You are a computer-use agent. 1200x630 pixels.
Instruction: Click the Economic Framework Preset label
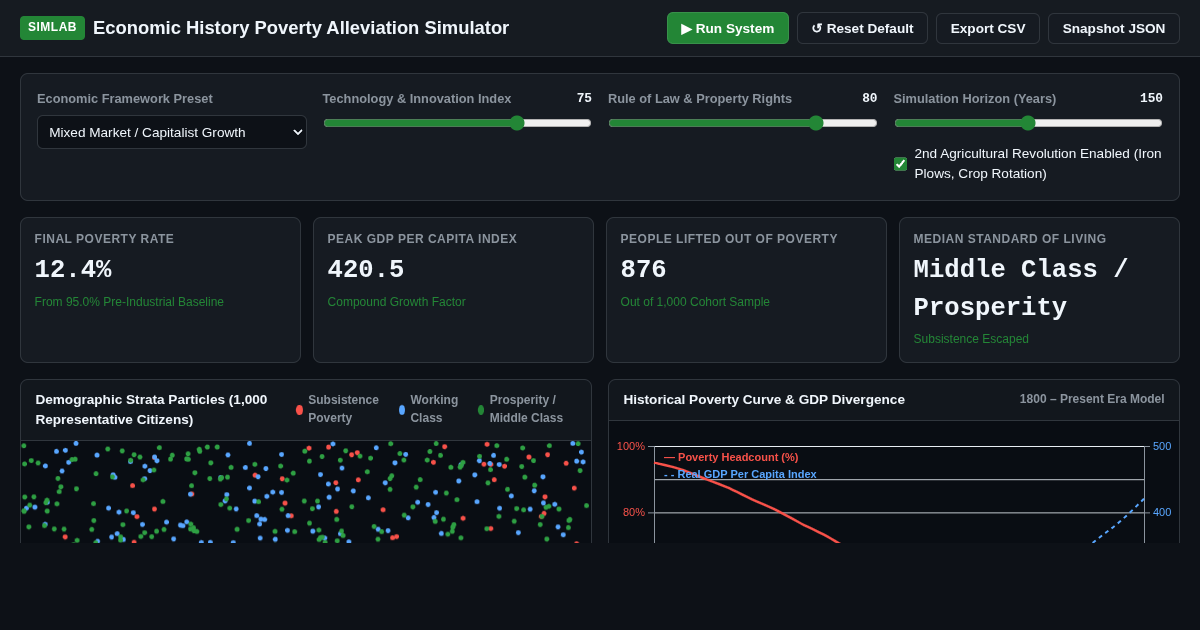pyautogui.click(x=125, y=98)
